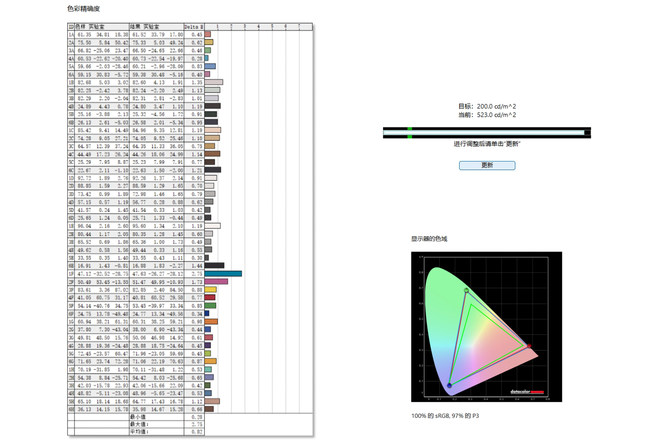Select the blue vertex of the gamut triangle
This screenshot has width=670, height=447.
click(449, 385)
